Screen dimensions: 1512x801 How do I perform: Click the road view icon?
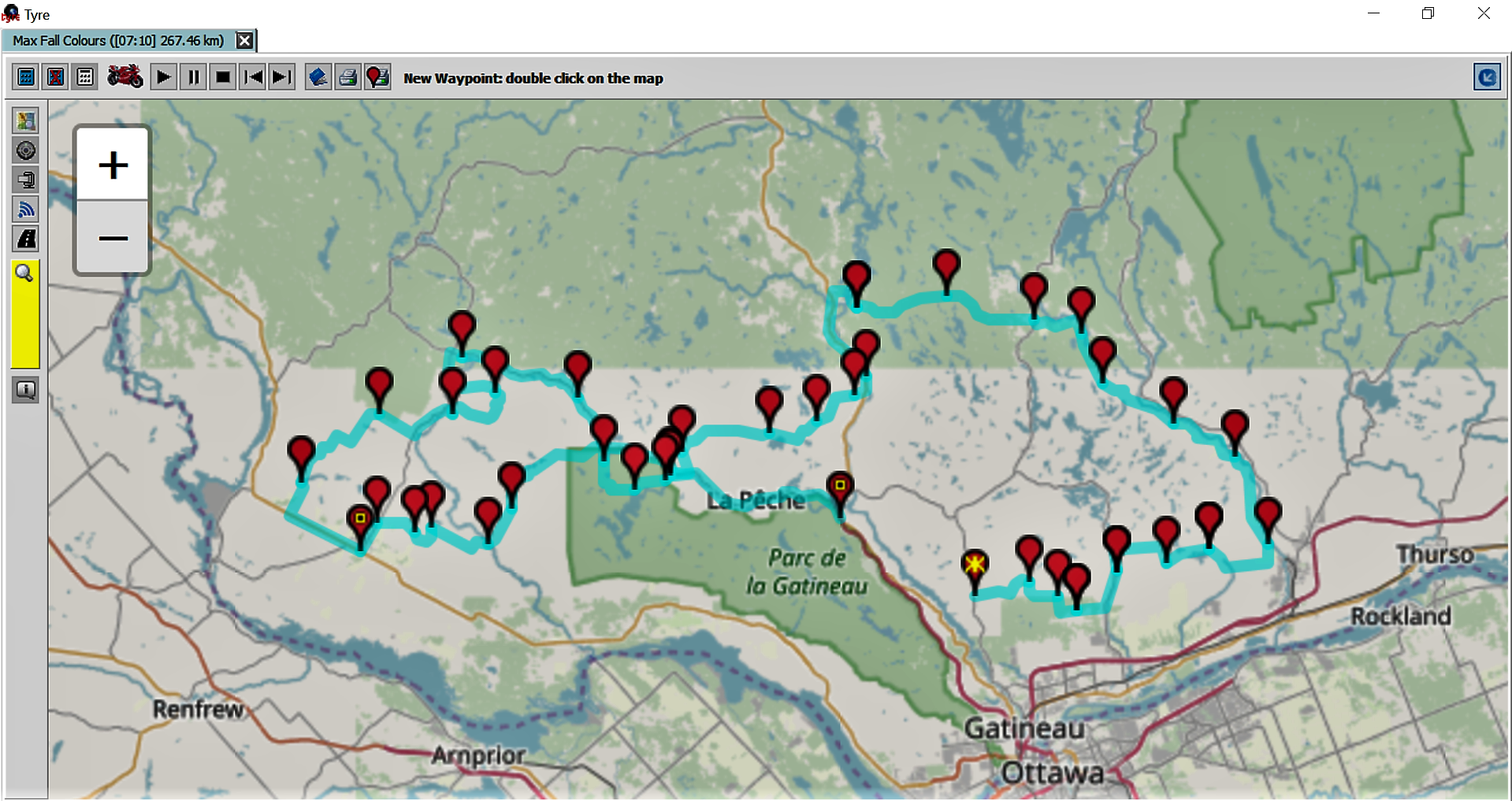tap(26, 239)
